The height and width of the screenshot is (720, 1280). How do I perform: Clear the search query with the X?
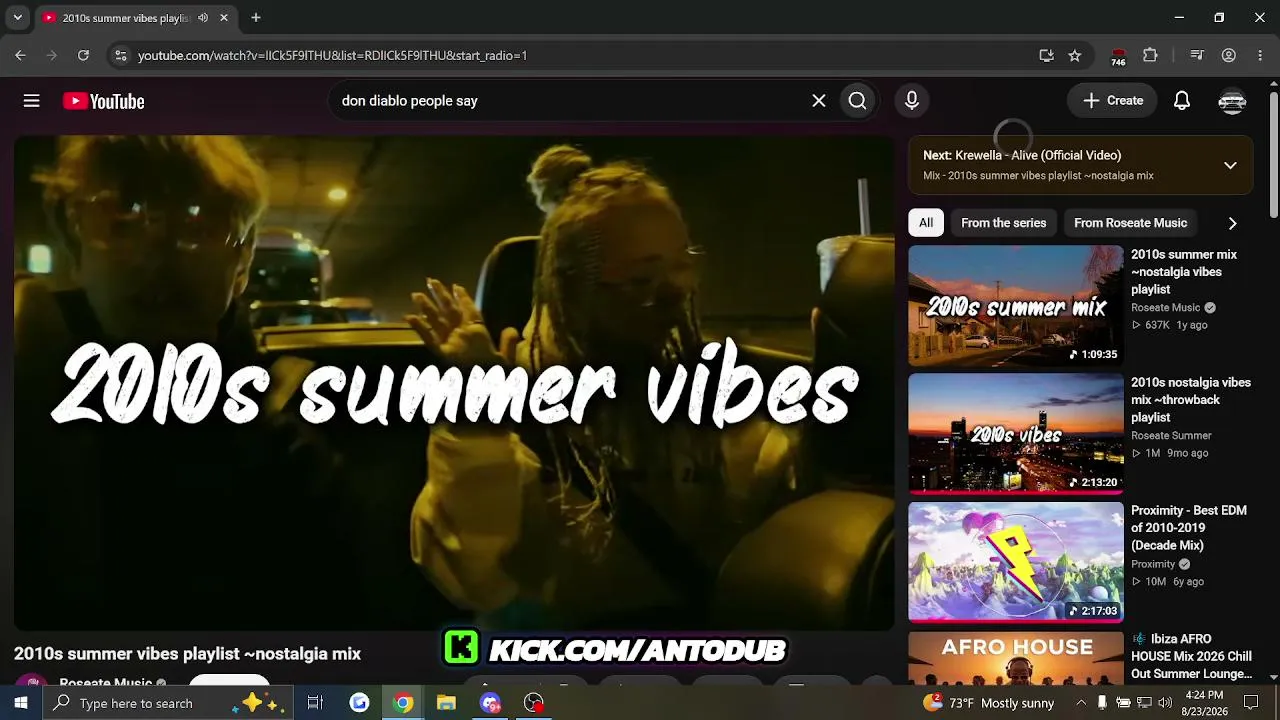[x=819, y=101]
